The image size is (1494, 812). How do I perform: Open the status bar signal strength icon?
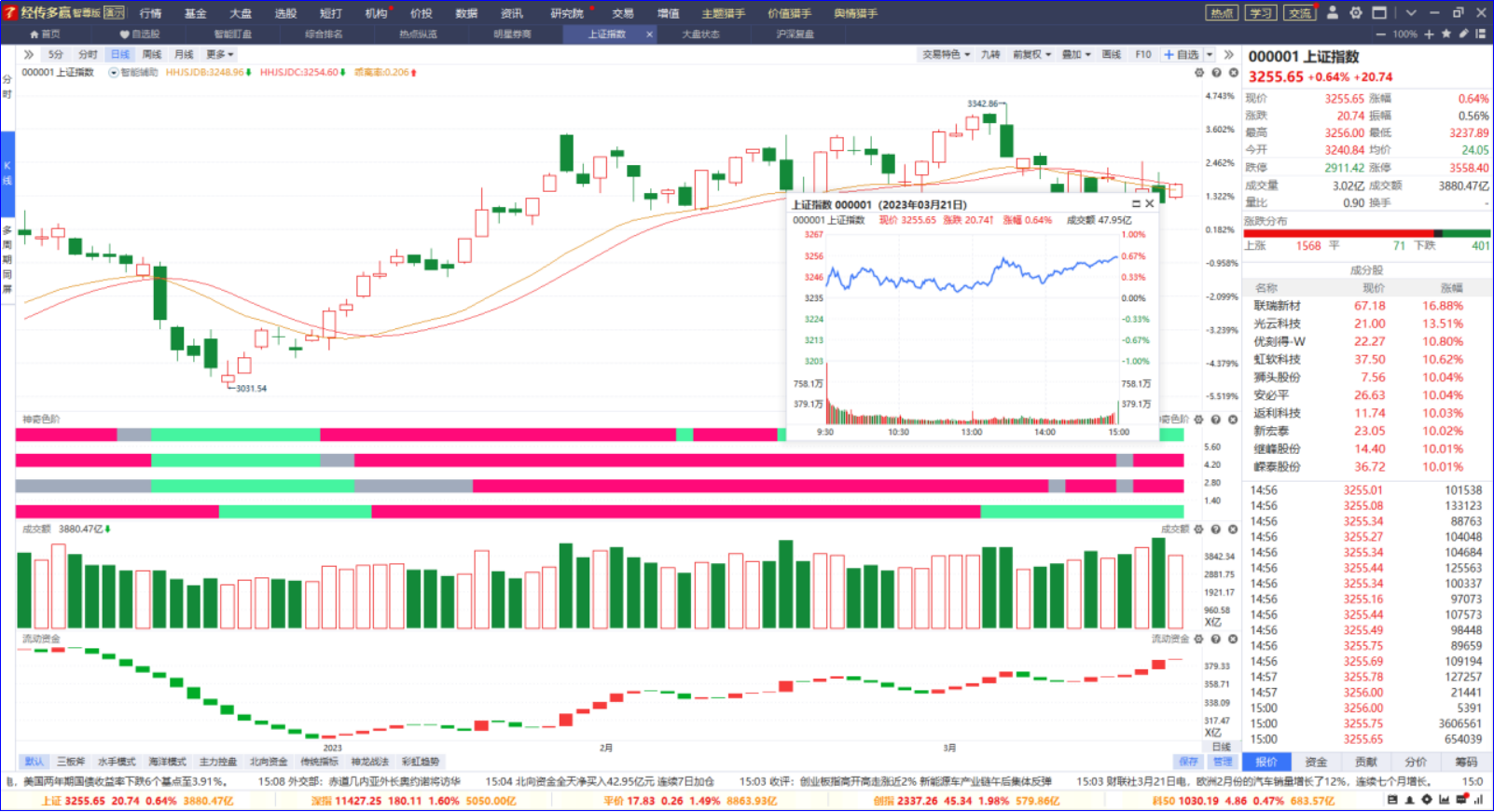click(1479, 800)
